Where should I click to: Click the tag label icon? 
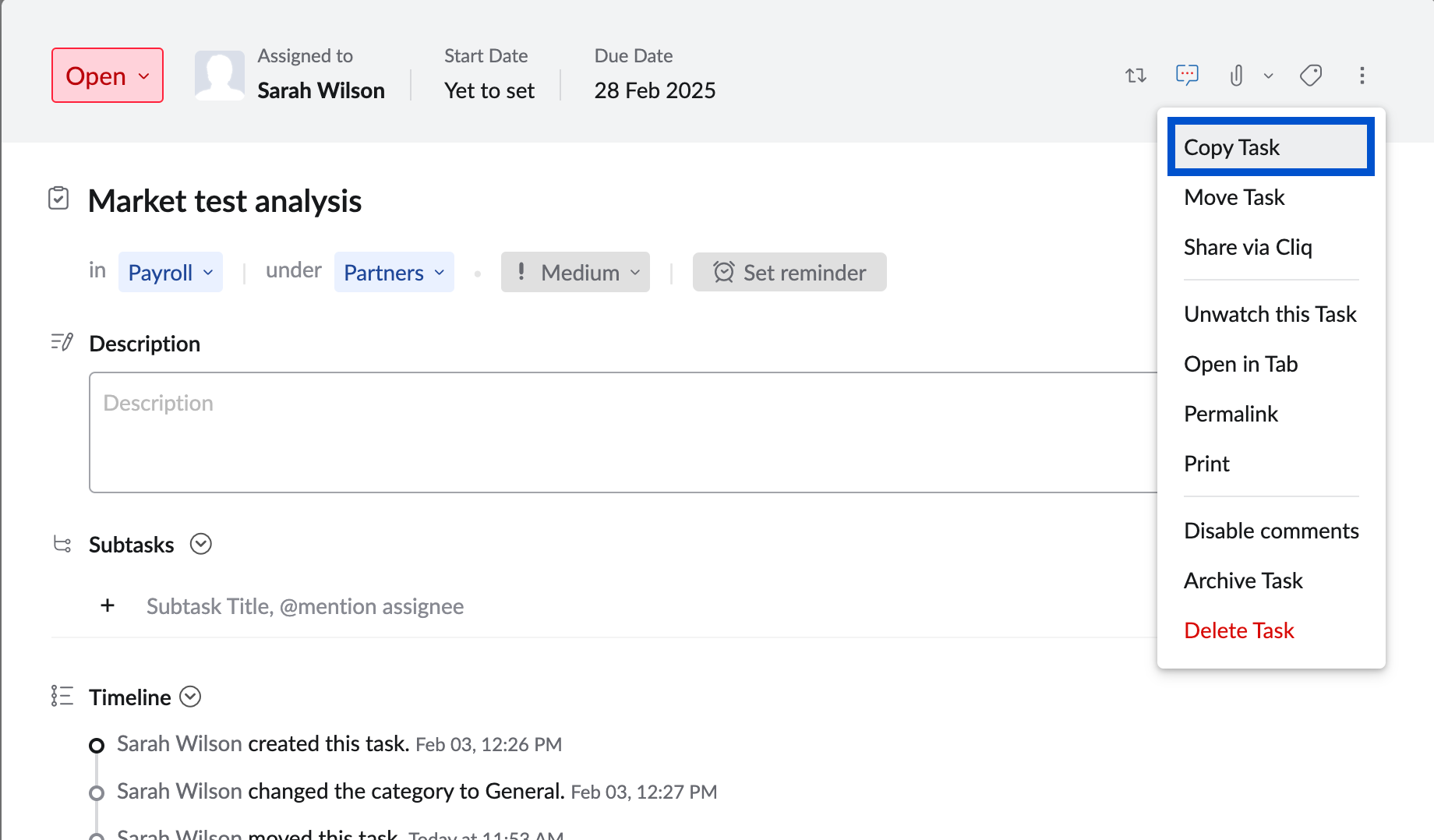[x=1311, y=76]
